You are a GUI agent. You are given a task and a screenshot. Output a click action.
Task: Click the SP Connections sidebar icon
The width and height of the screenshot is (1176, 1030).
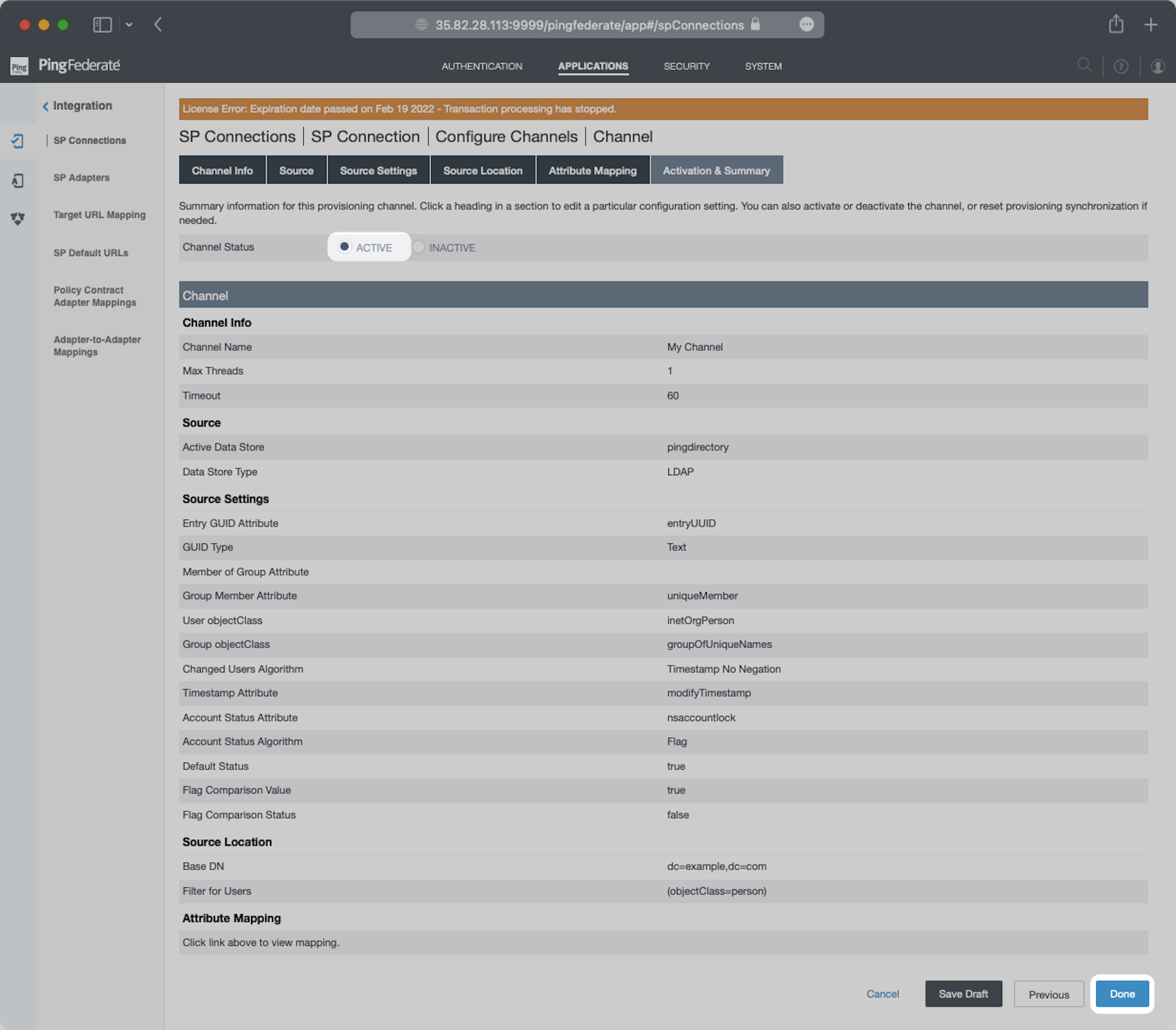tap(17, 141)
